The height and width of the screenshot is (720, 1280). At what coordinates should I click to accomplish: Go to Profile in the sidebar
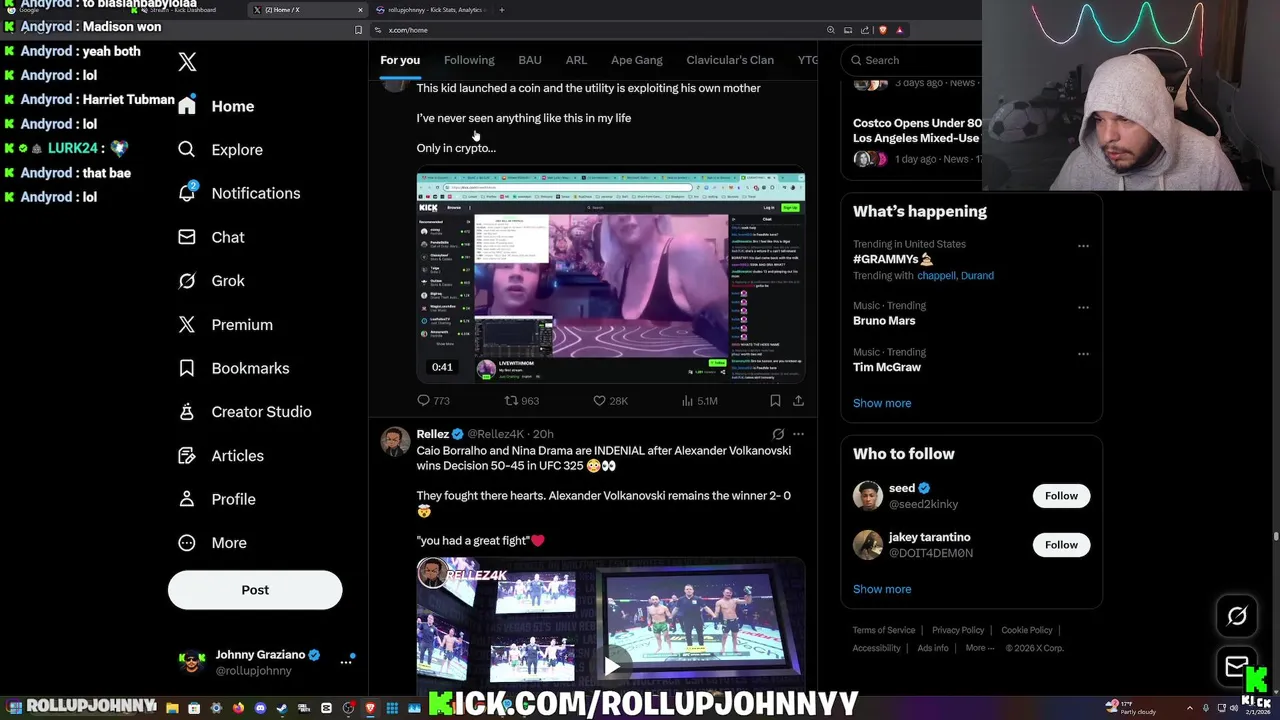pos(216,499)
